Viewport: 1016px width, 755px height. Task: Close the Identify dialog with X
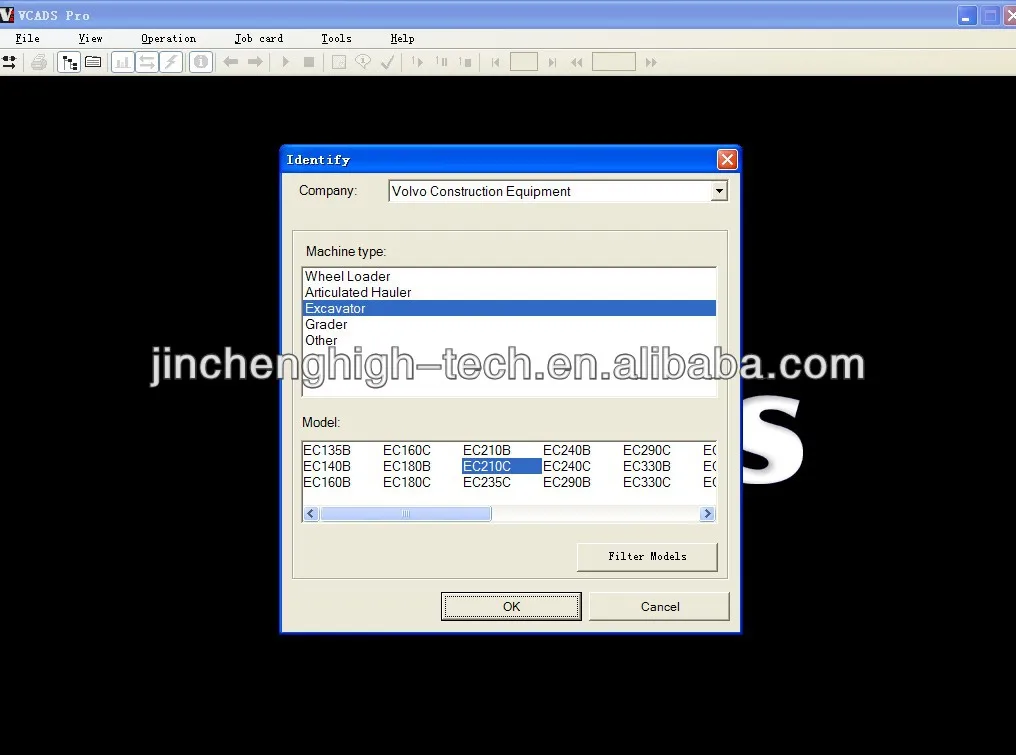click(x=727, y=159)
